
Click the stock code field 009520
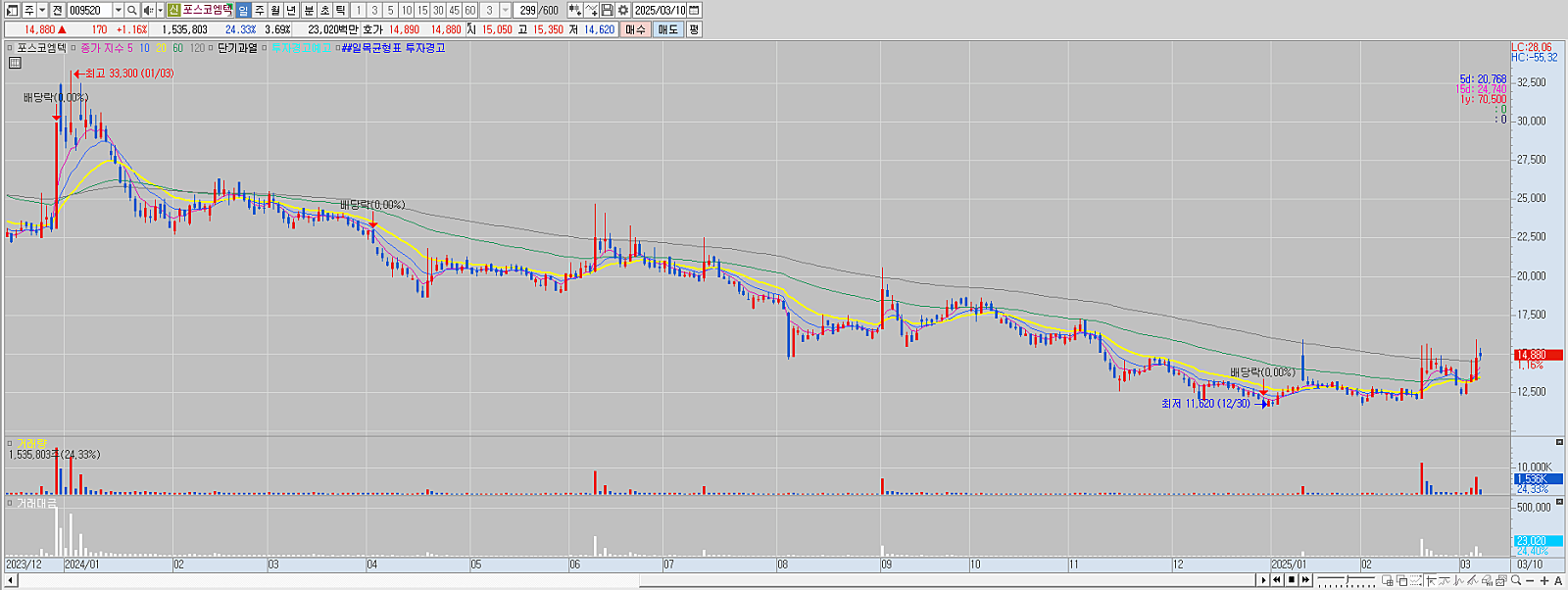pos(89,10)
